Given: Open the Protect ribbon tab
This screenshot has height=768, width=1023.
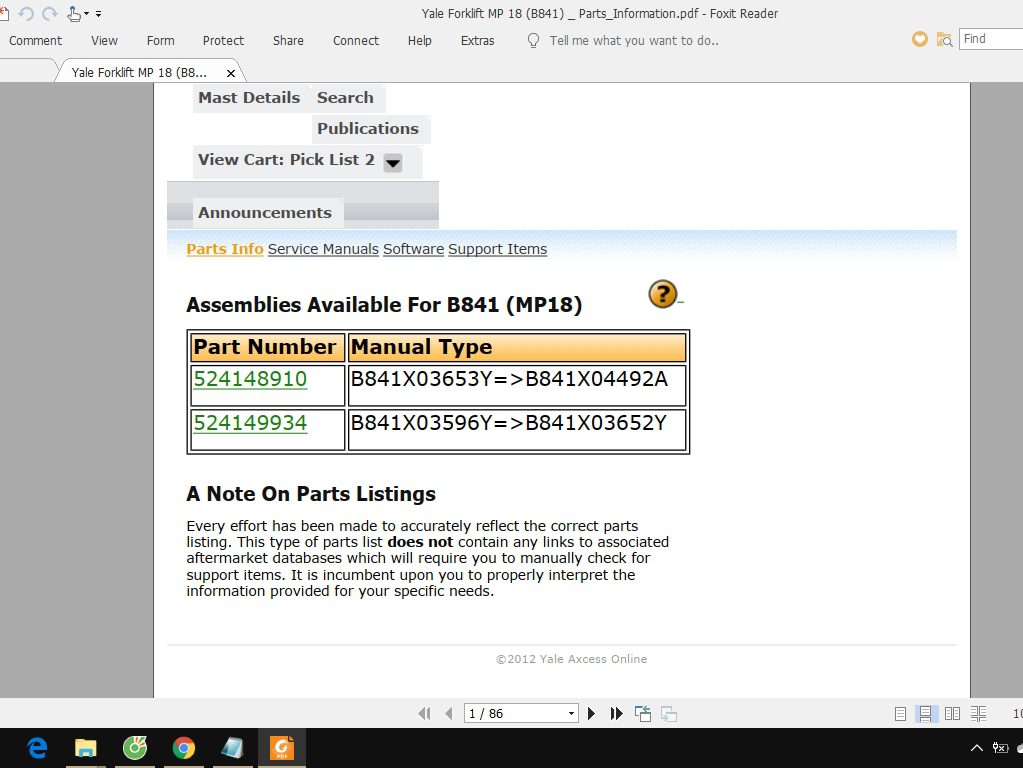Looking at the screenshot, I should point(223,40).
